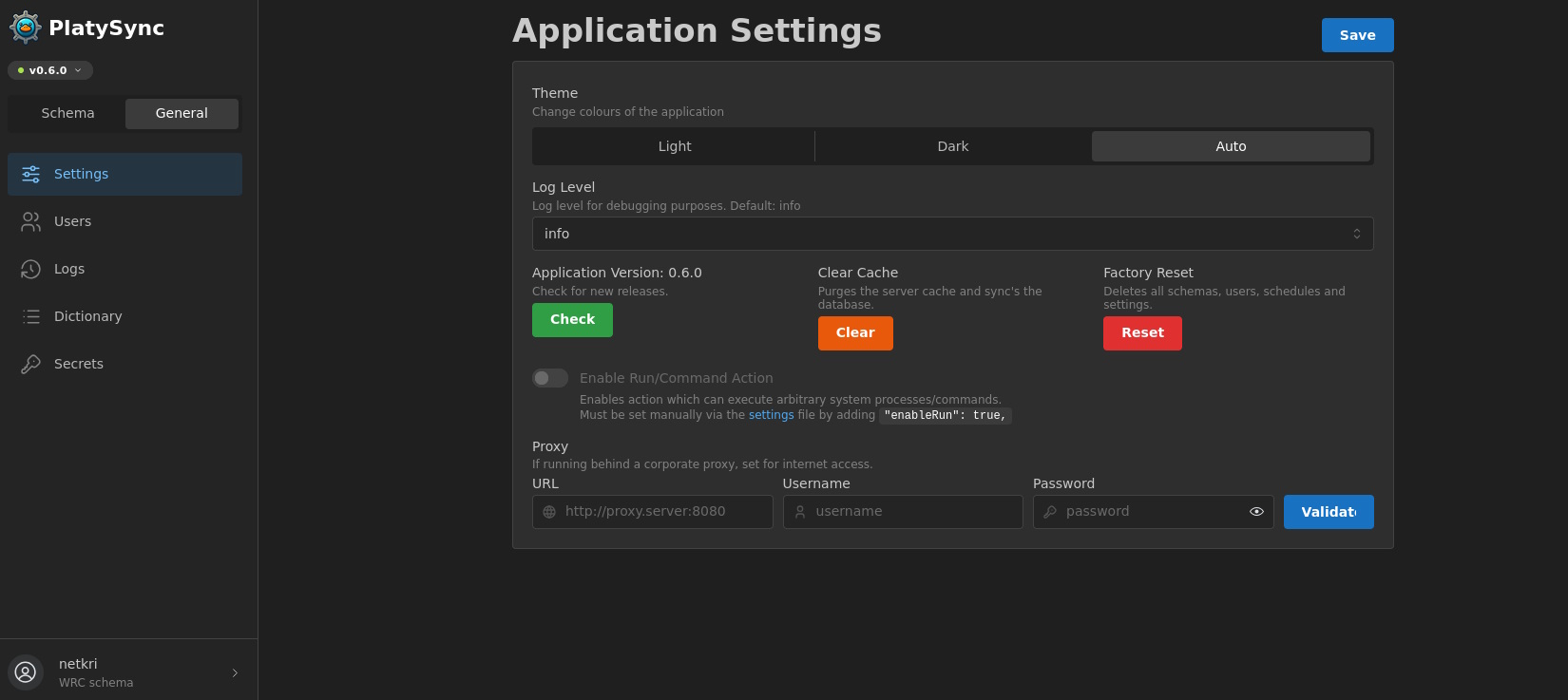Focus the proxy Password input field
Viewport: 1568px width, 700px height.
tap(1153, 512)
